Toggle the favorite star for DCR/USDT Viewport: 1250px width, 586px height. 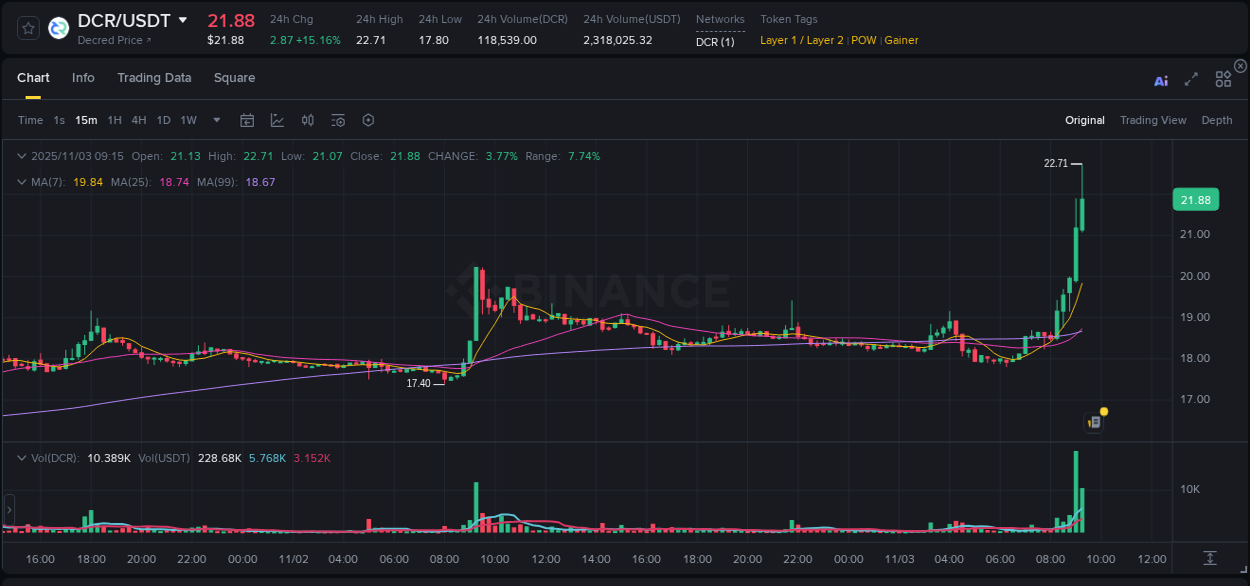[27, 27]
